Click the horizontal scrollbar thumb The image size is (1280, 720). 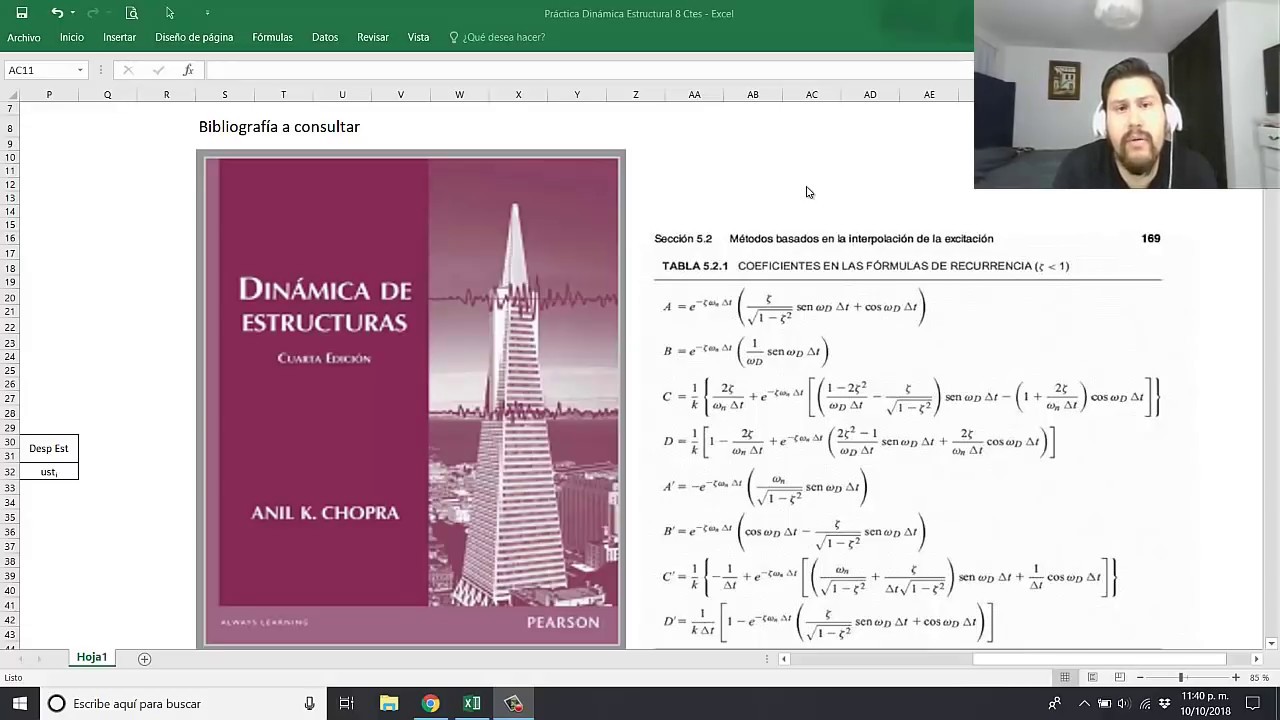click(x=1099, y=659)
